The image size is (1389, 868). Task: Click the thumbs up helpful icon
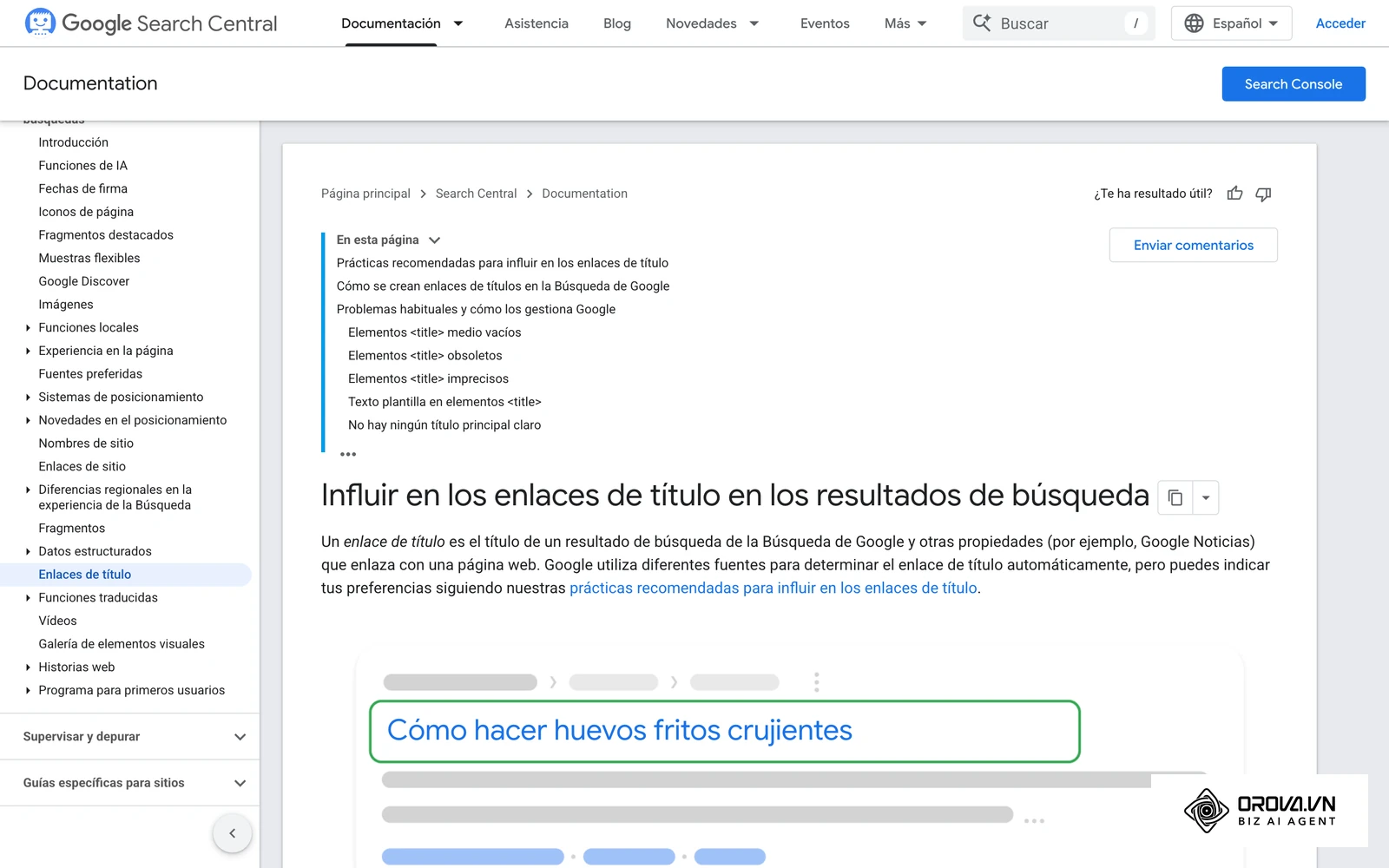(x=1234, y=194)
